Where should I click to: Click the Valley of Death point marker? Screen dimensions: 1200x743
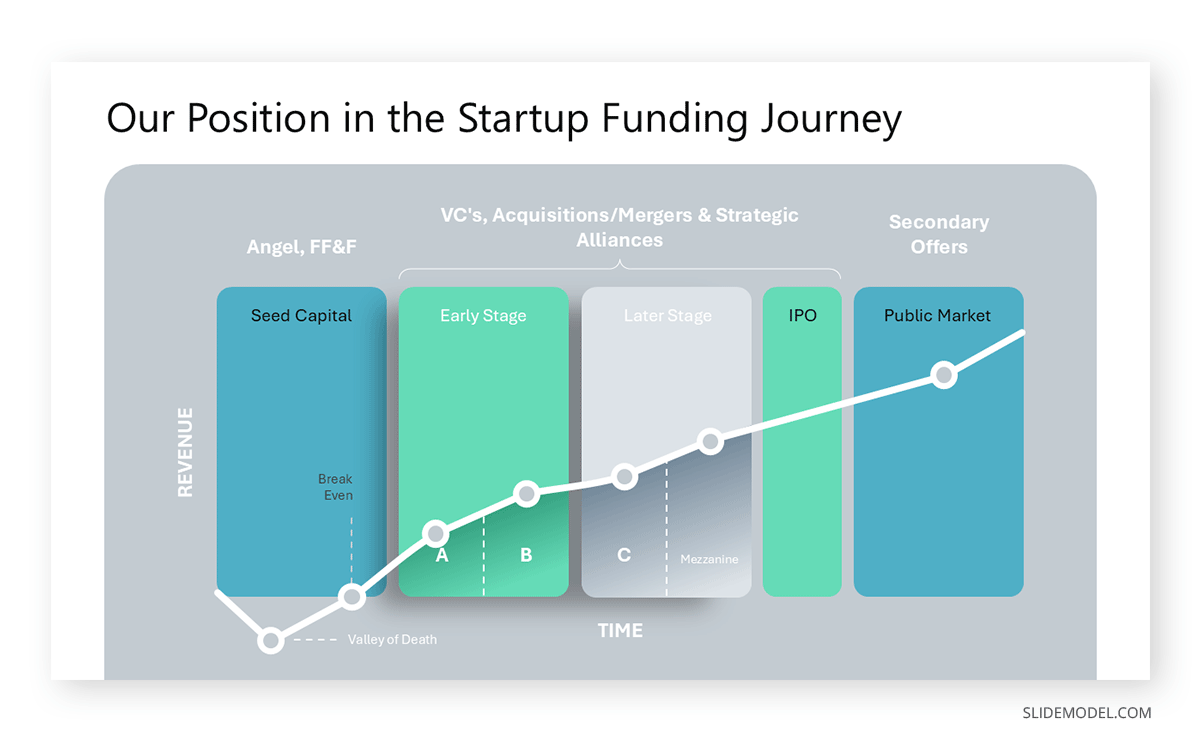(x=270, y=640)
